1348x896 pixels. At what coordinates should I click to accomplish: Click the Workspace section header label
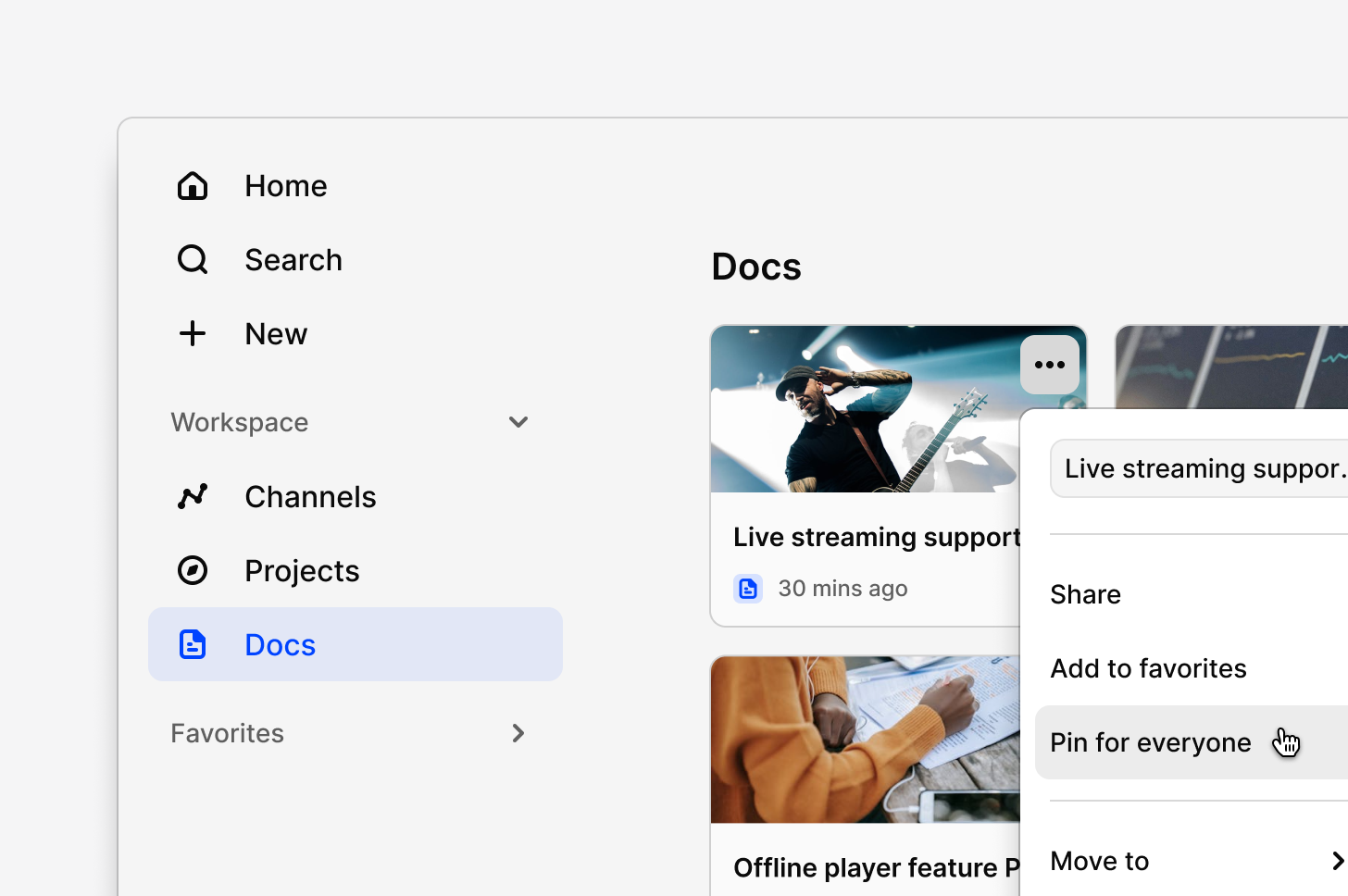240,422
